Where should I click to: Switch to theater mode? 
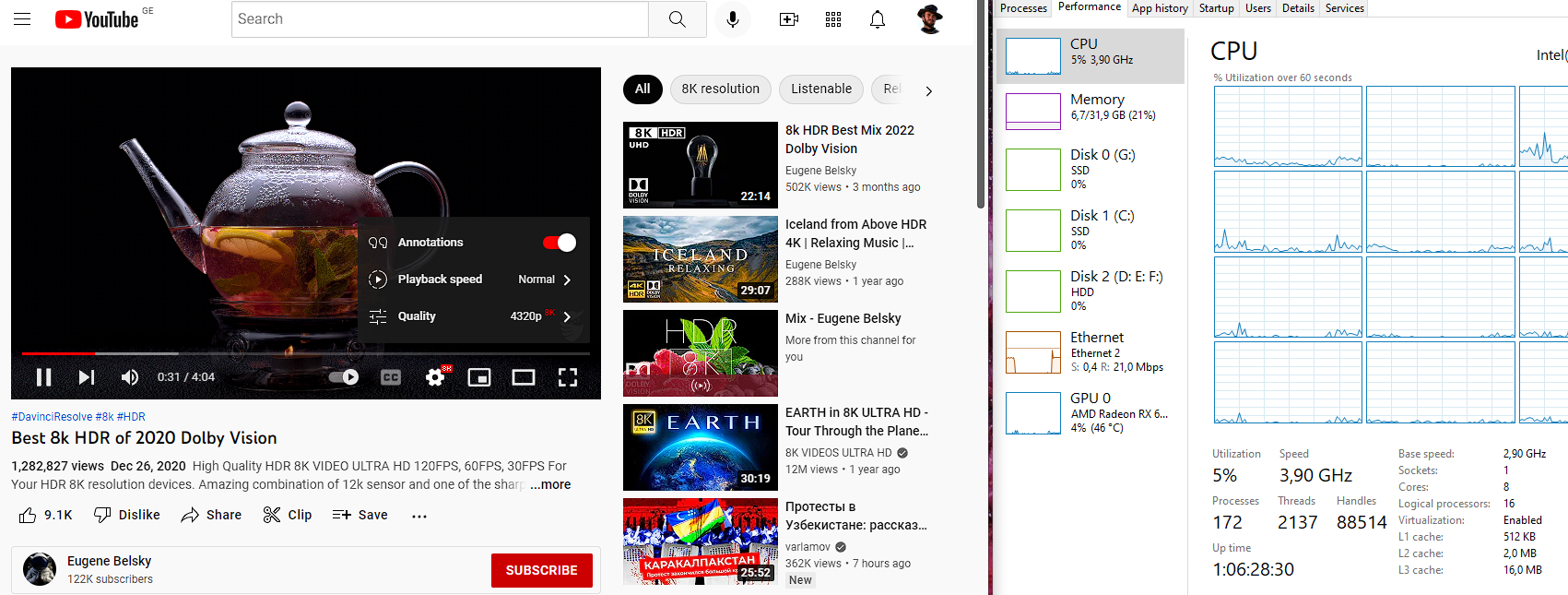point(524,377)
